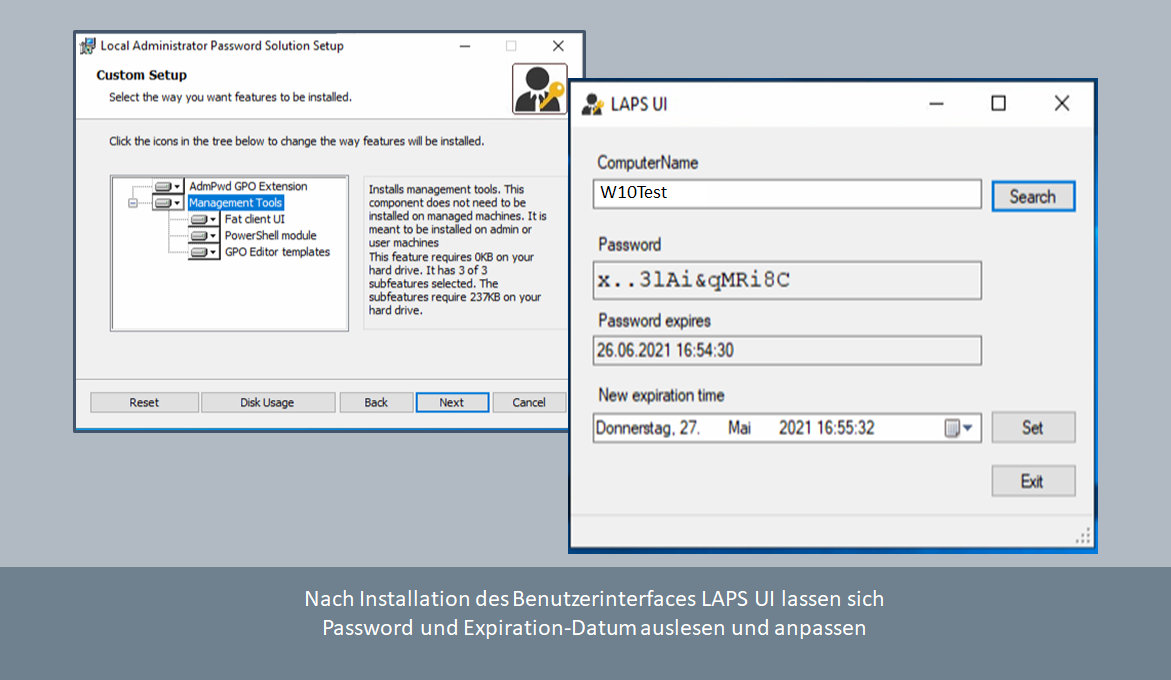Viewport: 1171px width, 680px height.
Task: Click Set to apply new expiration
Action: [1032, 427]
